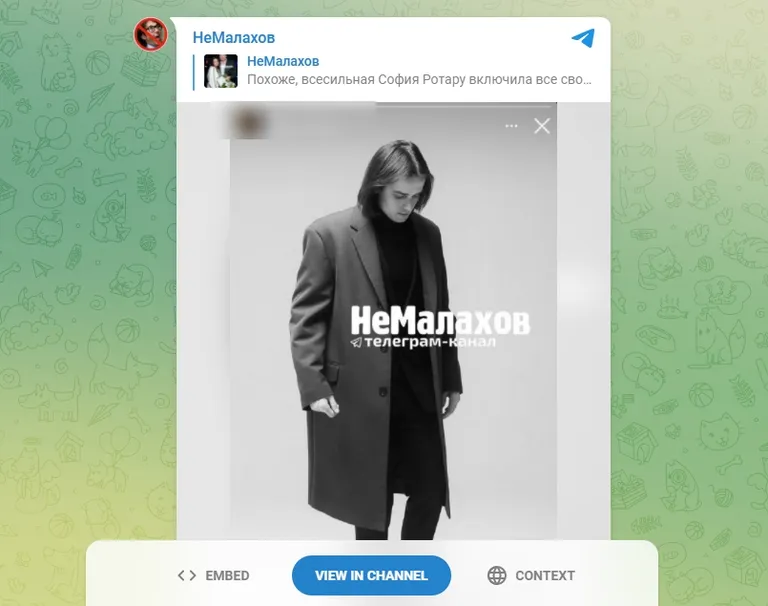This screenshot has width=768, height=606.
Task: Click the CONTEXT button
Action: [x=531, y=575]
